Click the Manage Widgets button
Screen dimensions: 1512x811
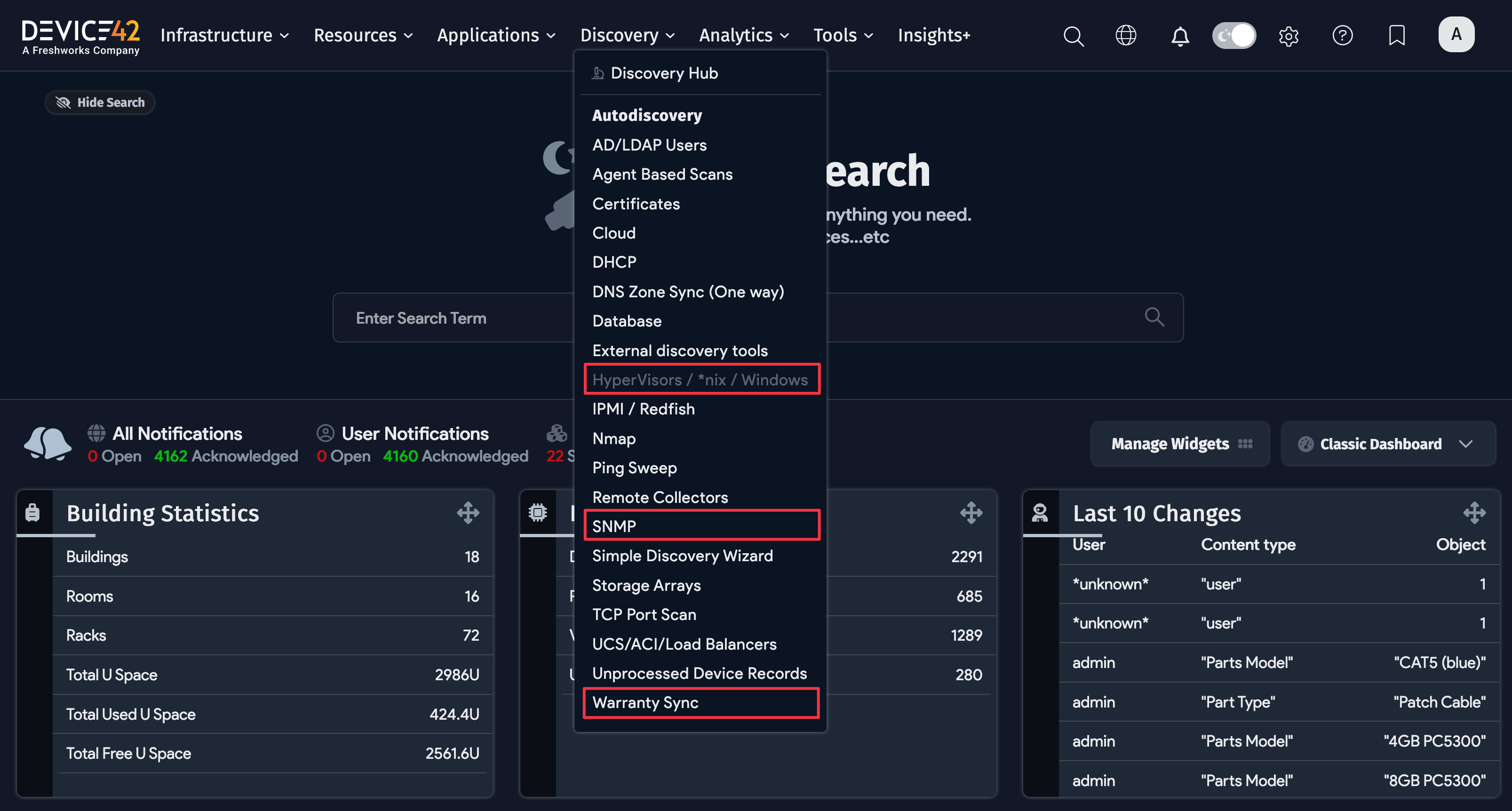coord(1180,444)
